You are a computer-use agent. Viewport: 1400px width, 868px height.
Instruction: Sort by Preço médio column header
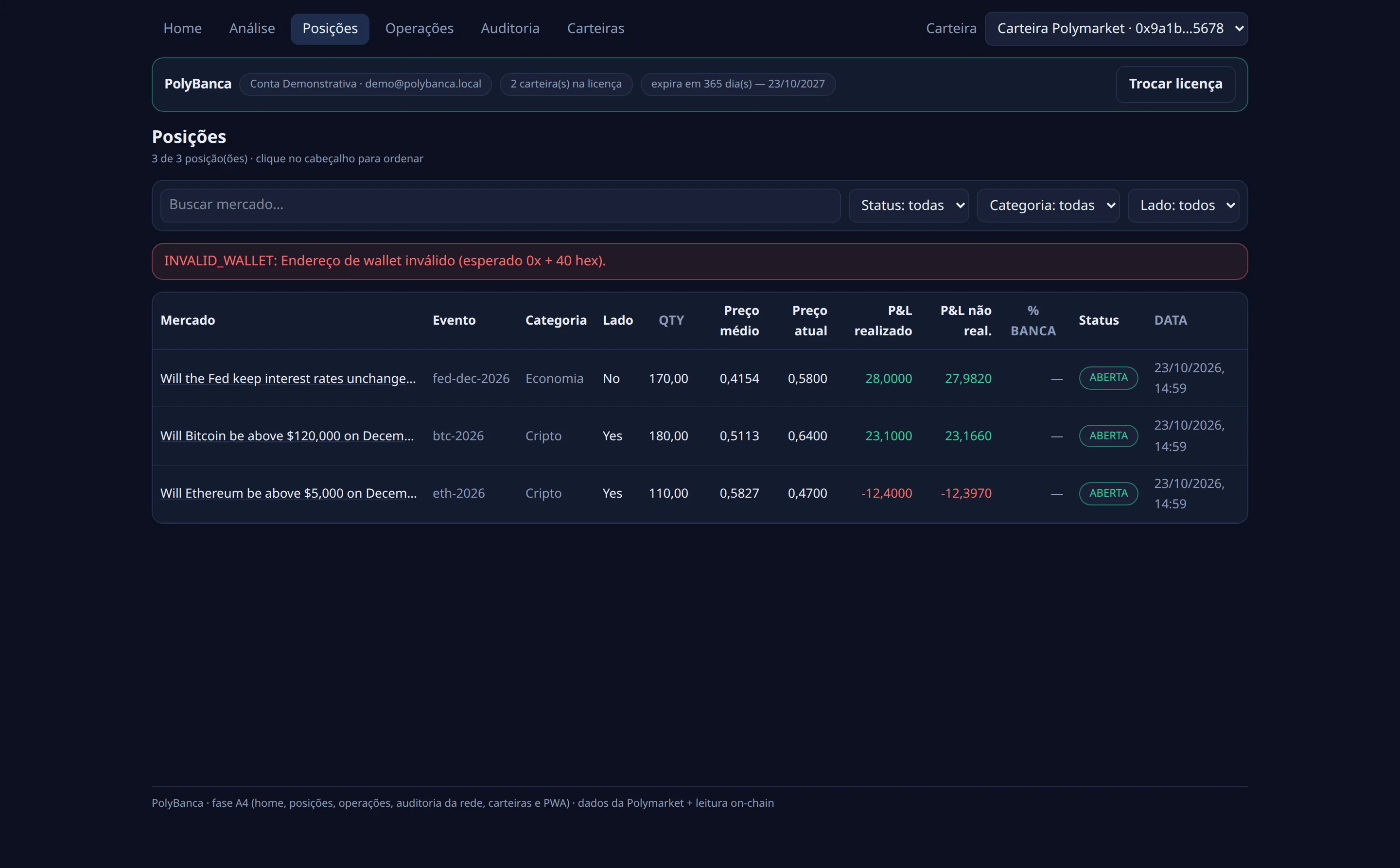pos(740,320)
